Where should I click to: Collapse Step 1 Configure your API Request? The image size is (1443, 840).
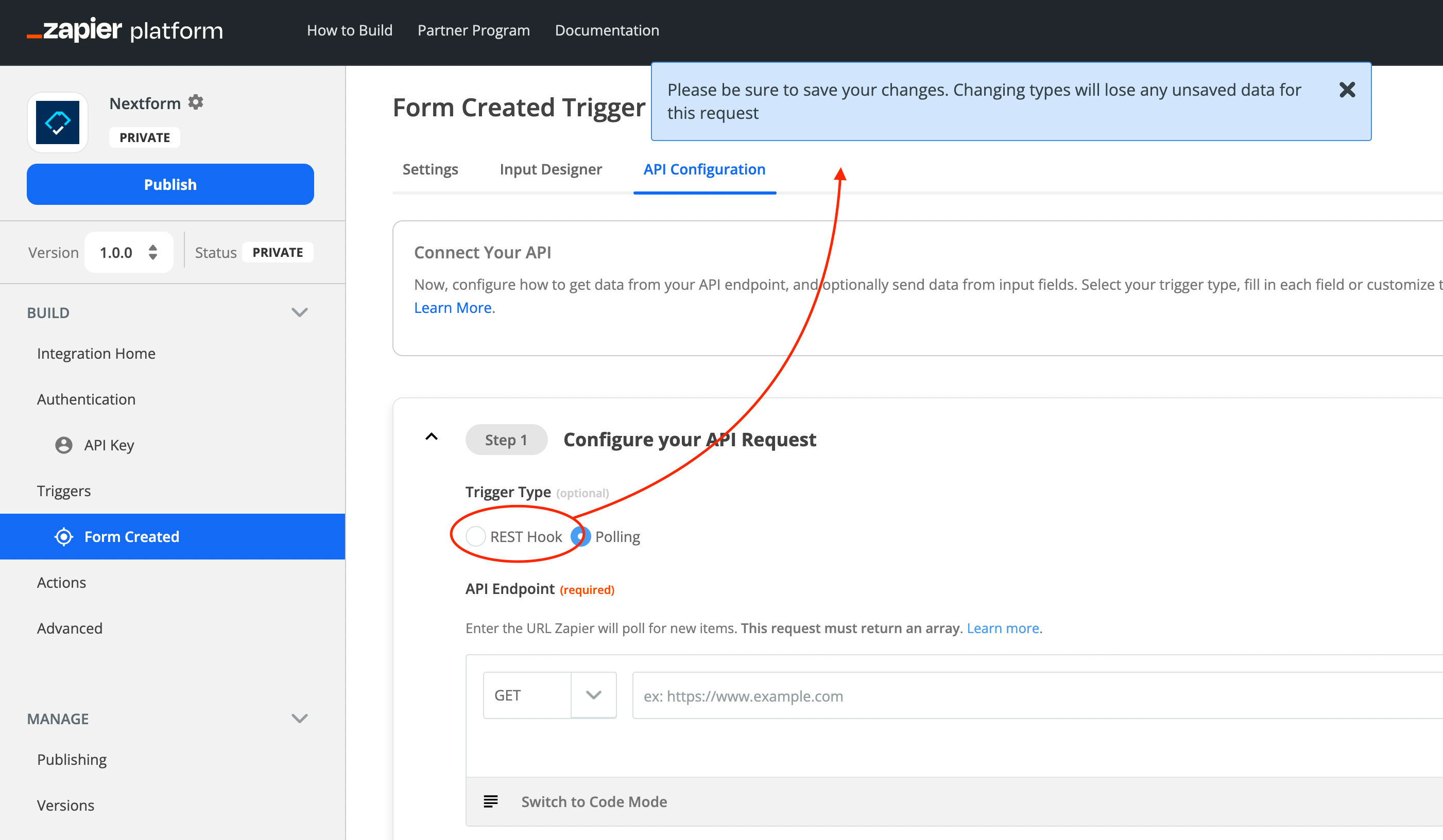pos(432,436)
